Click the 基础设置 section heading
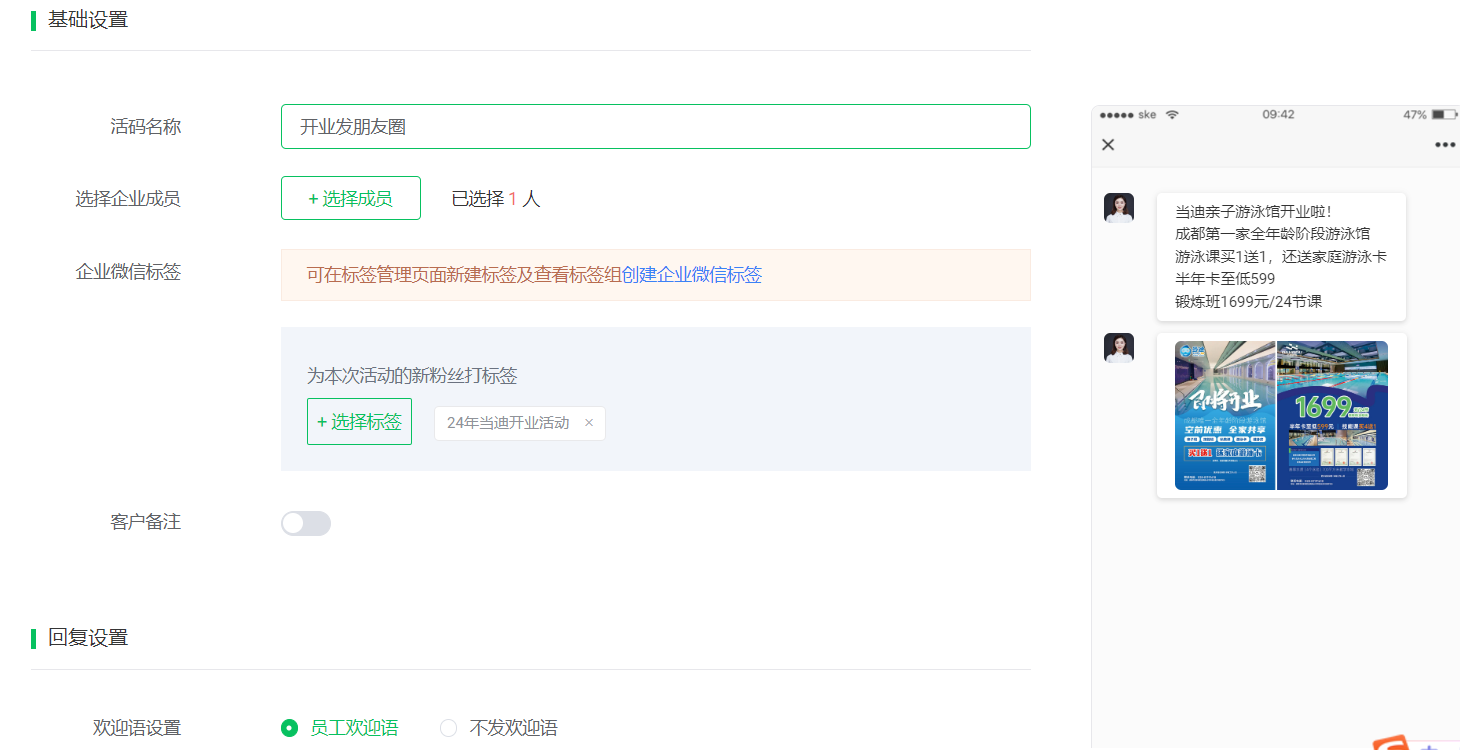The height and width of the screenshot is (750, 1460). click(x=88, y=19)
